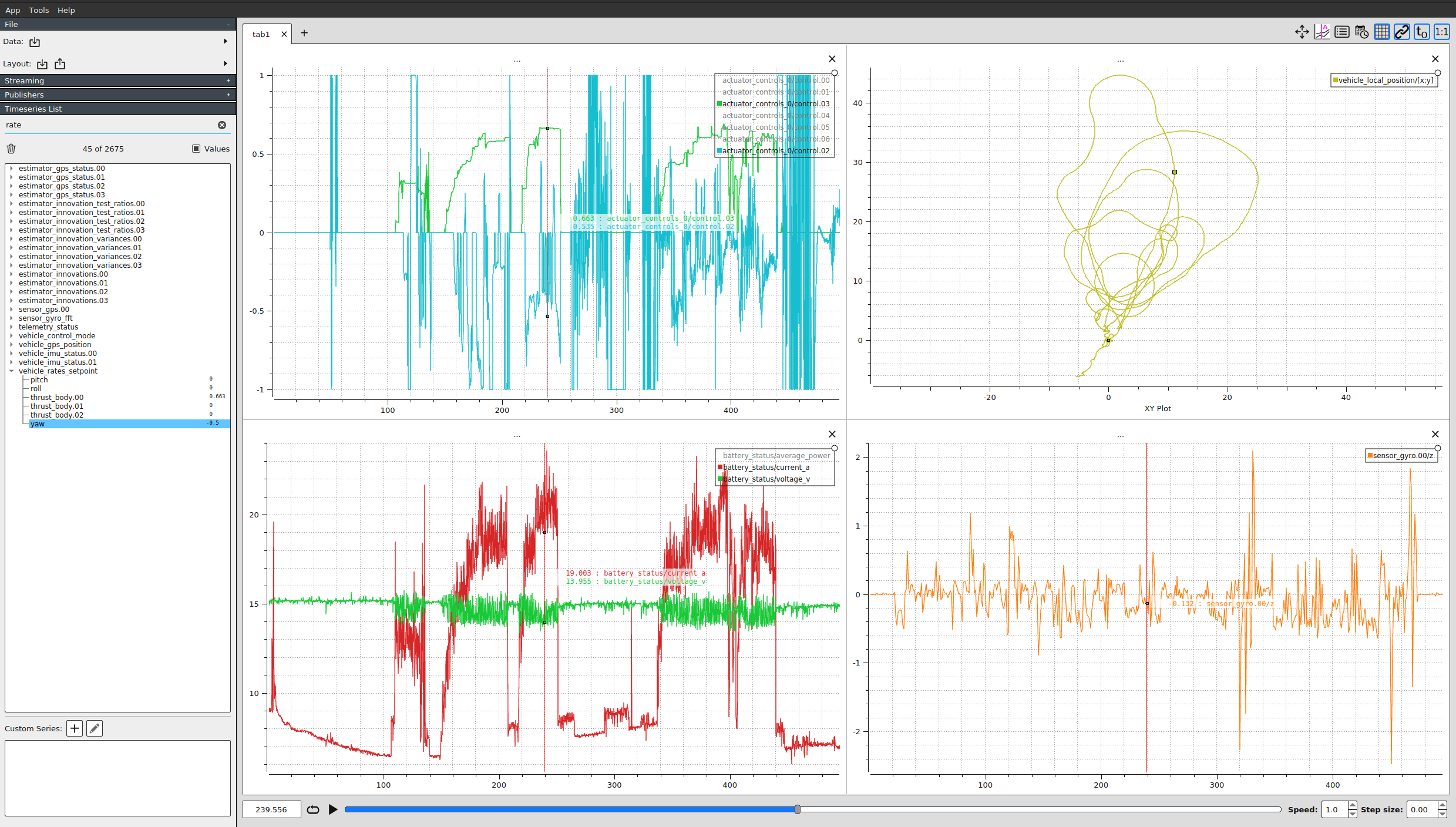Toggle the linked zoom chain icon

click(1401, 32)
